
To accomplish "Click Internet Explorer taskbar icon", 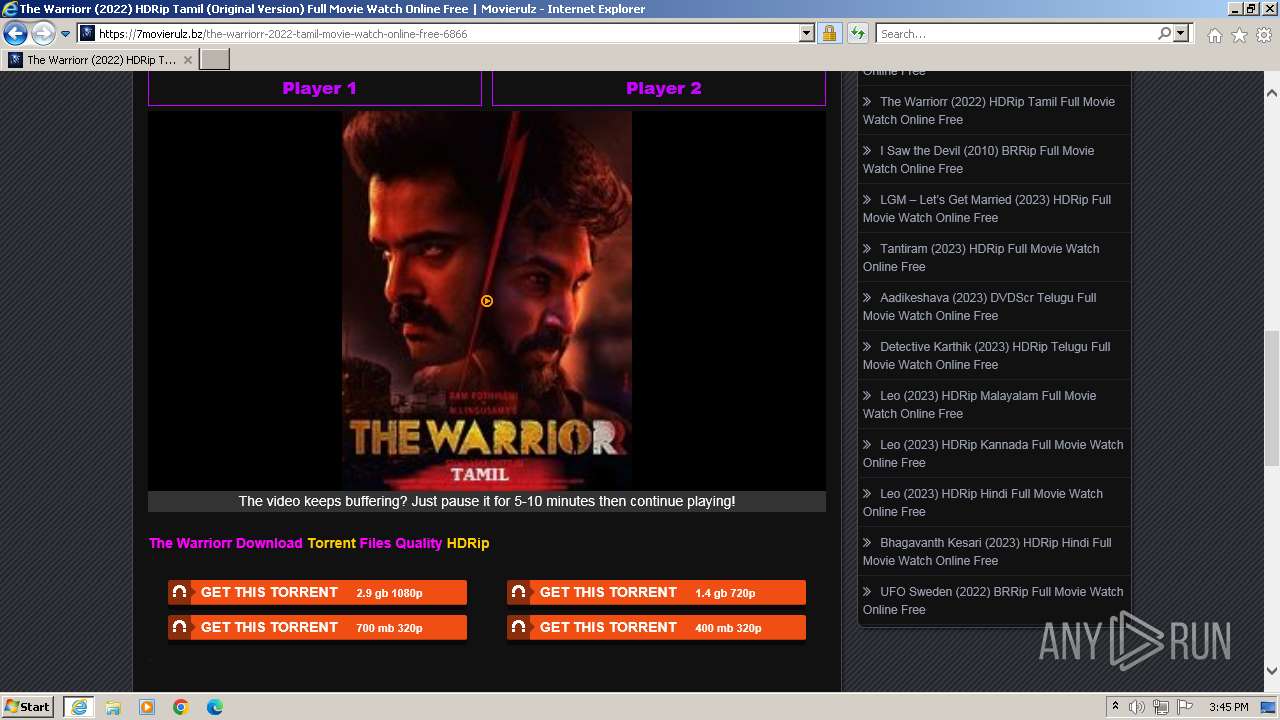I will (x=79, y=707).
